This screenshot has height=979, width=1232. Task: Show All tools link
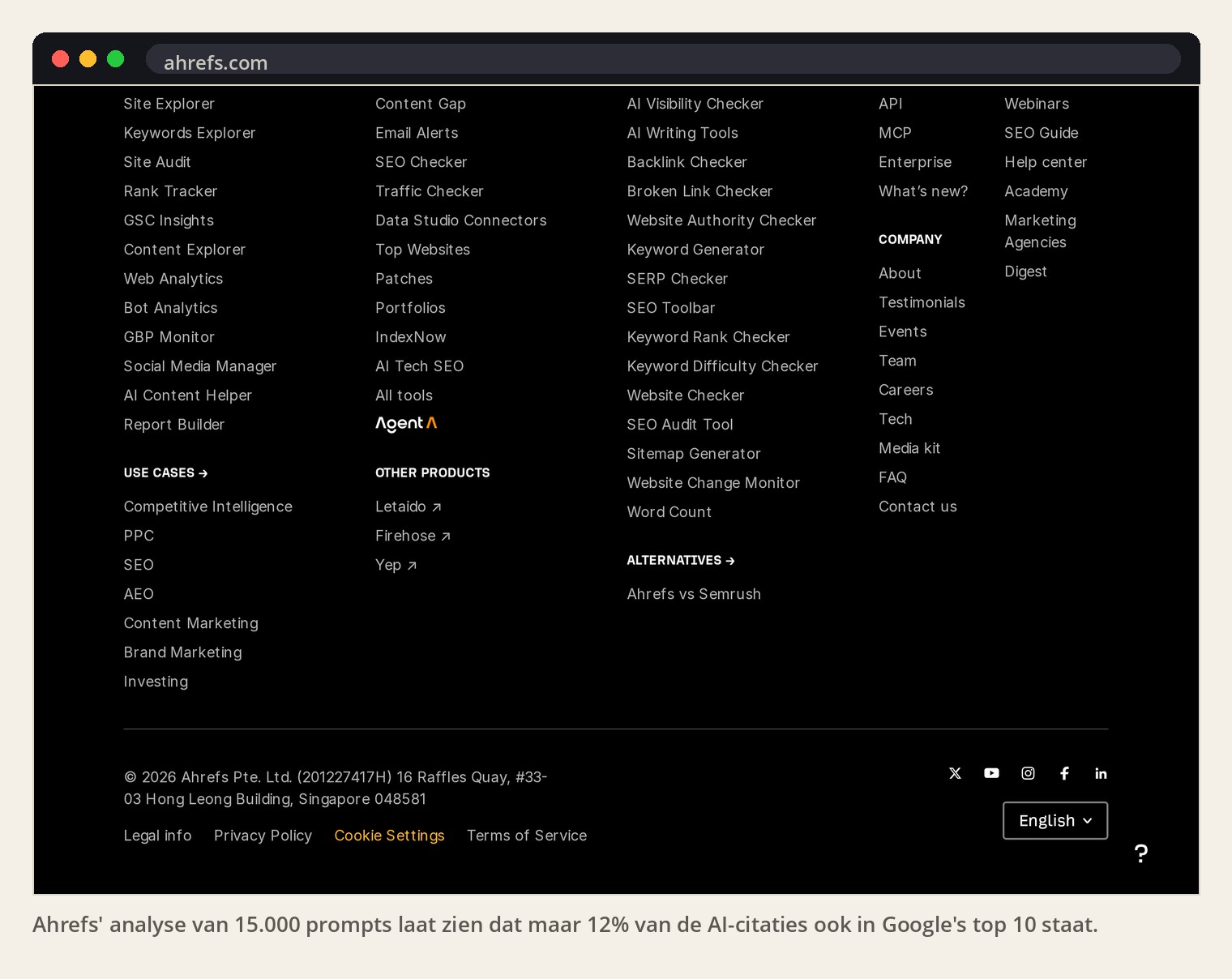pyautogui.click(x=404, y=395)
